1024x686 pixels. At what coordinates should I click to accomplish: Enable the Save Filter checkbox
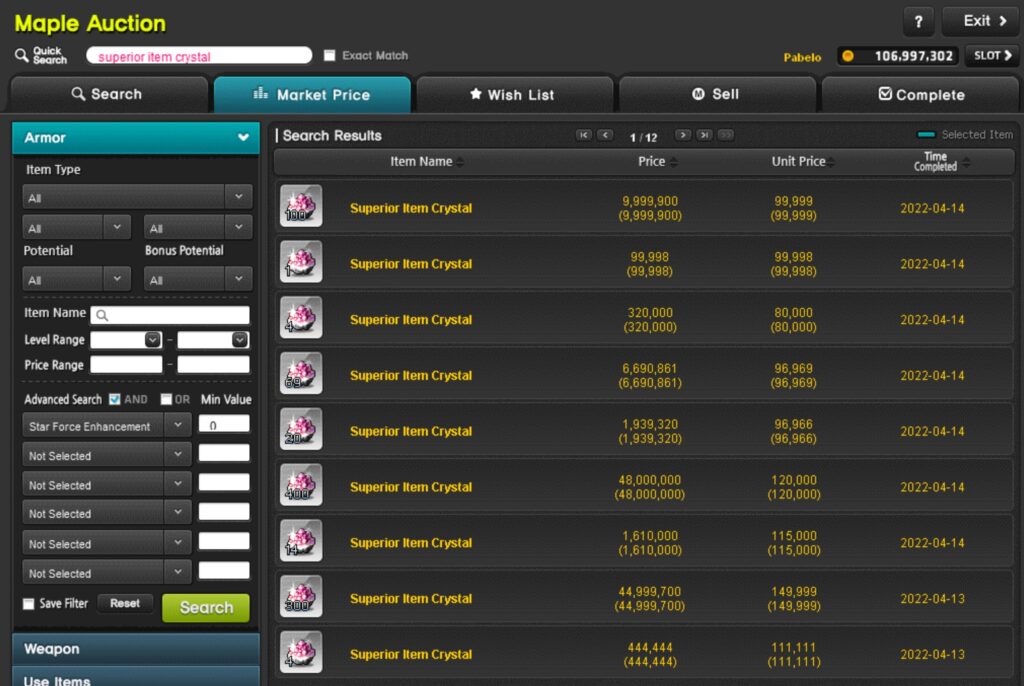point(29,604)
